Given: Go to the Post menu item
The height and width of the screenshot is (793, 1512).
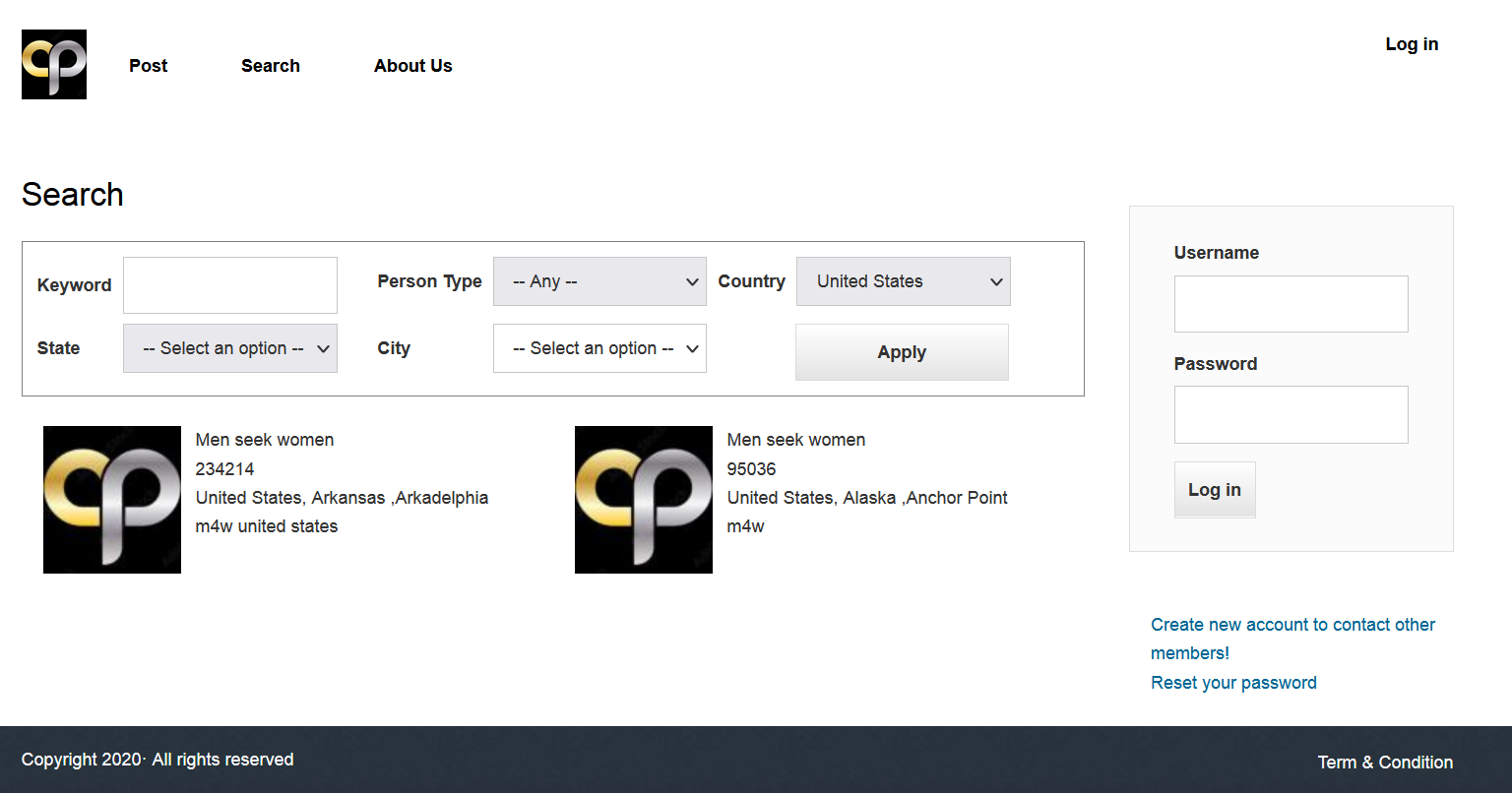Looking at the screenshot, I should 149,66.
